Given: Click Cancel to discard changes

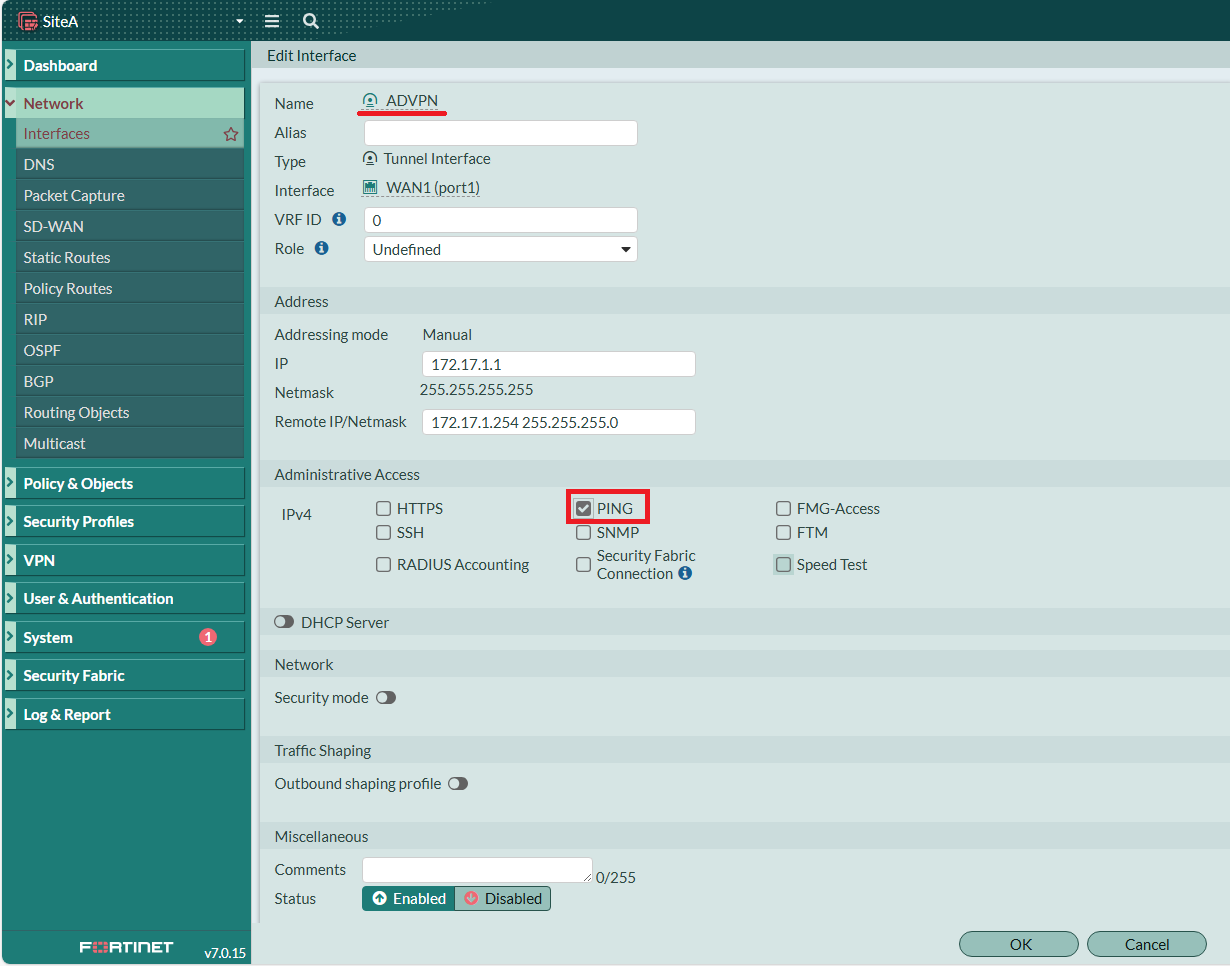Looking at the screenshot, I should pyautogui.click(x=1146, y=944).
